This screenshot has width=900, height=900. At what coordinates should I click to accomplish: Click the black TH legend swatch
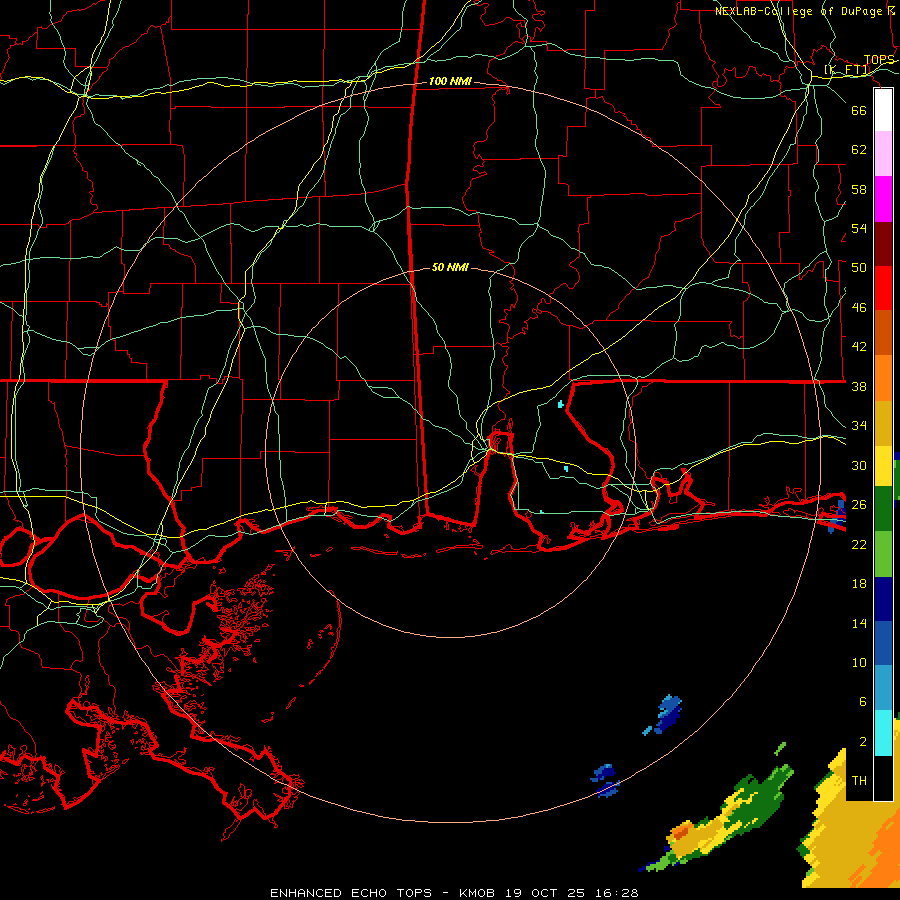(x=883, y=778)
